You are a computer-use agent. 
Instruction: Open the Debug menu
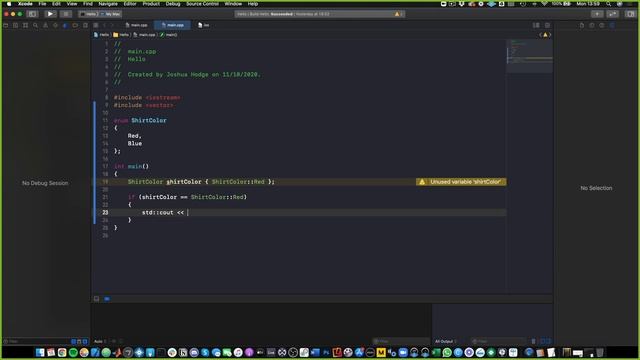(173, 4)
